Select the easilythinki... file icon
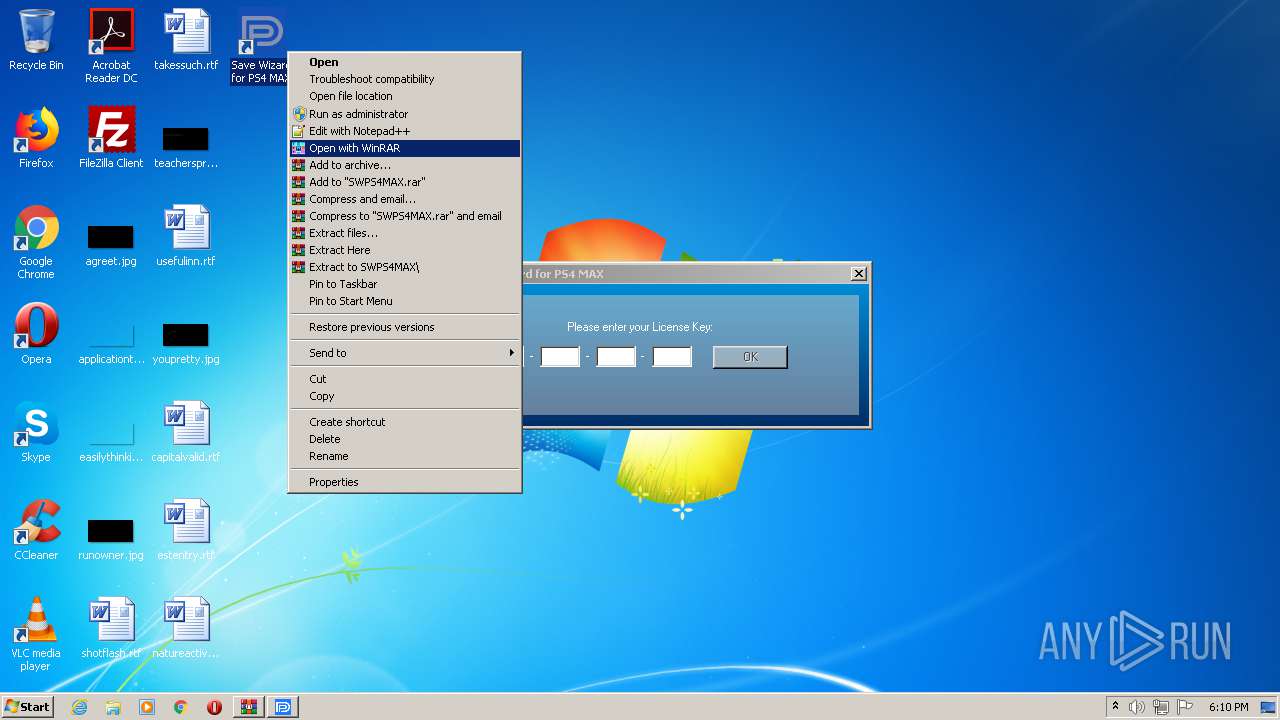Image resolution: width=1280 pixels, height=720 pixels. 111,440
